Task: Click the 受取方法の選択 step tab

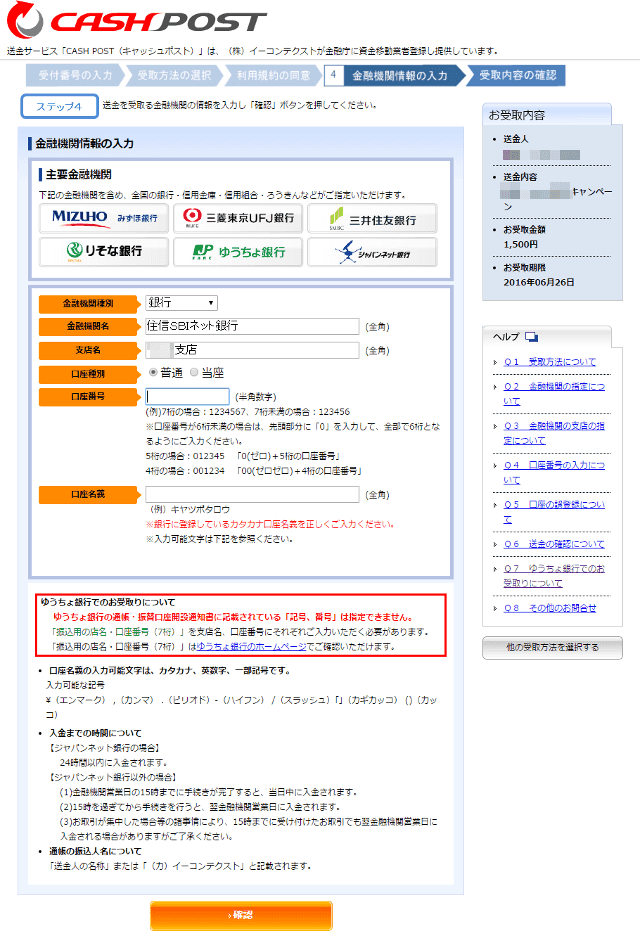Action: (x=174, y=75)
